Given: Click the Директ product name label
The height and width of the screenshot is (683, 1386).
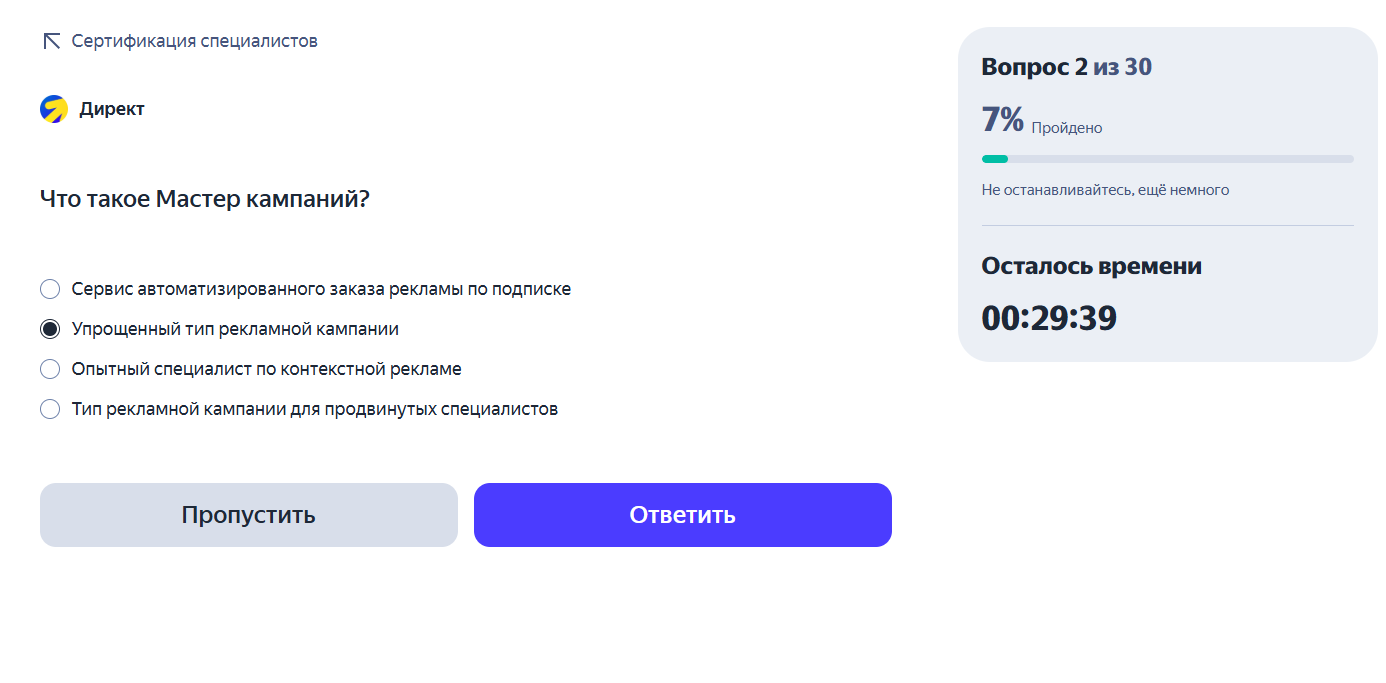Looking at the screenshot, I should pos(112,109).
